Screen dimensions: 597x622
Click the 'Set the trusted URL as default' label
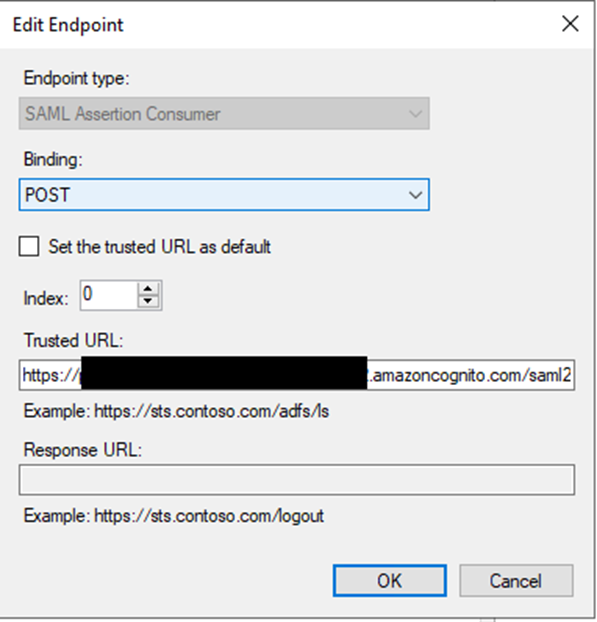159,247
